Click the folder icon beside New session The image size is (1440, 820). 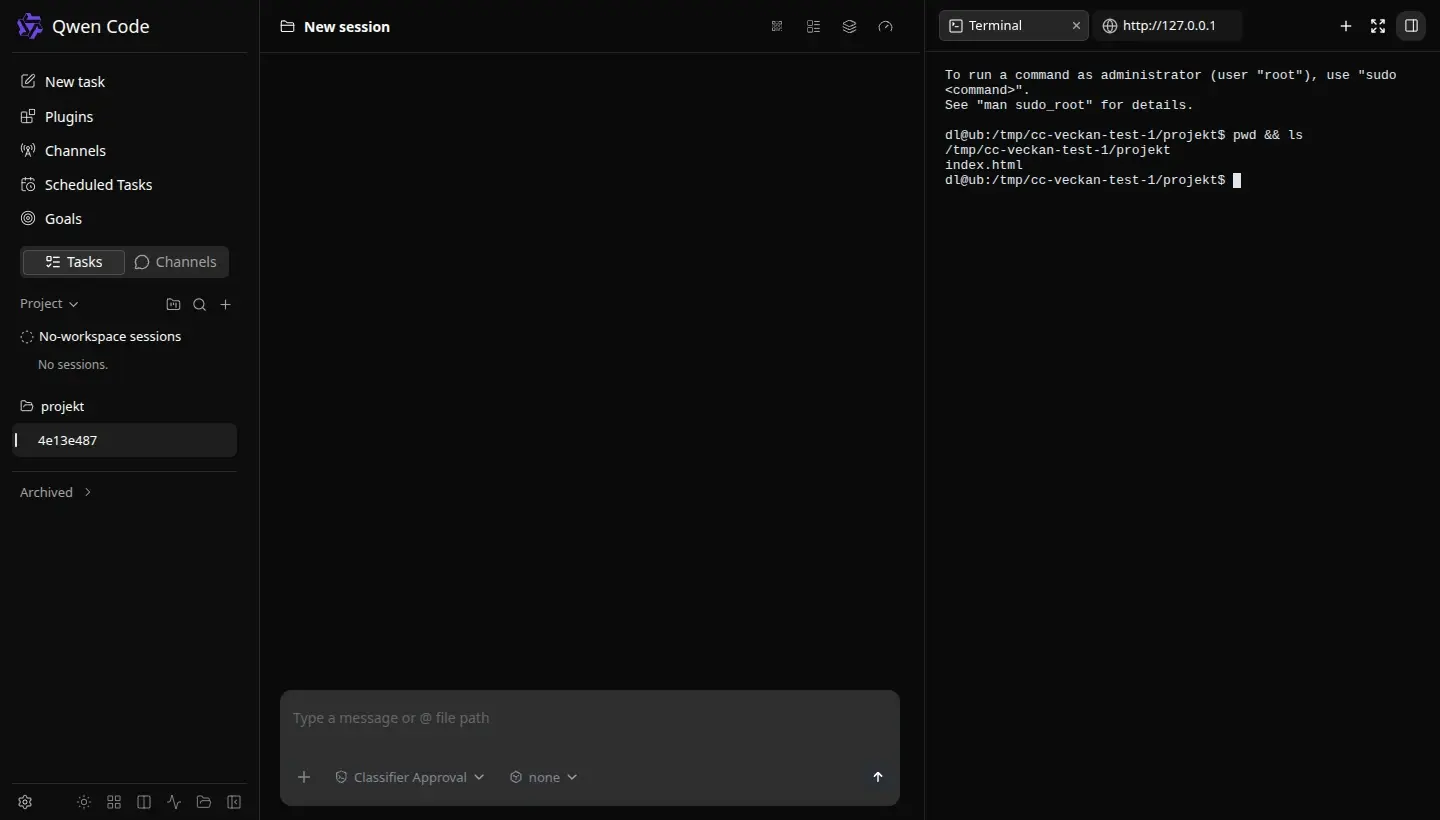point(288,27)
